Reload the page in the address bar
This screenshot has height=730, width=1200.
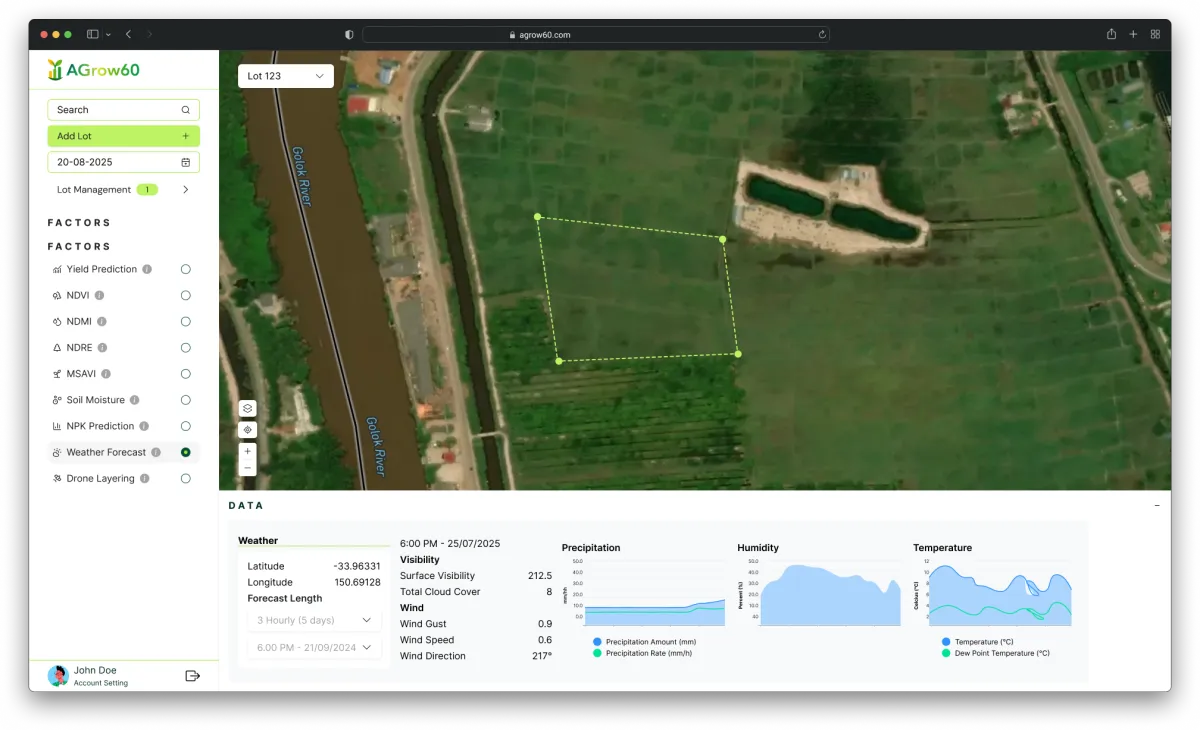point(822,34)
